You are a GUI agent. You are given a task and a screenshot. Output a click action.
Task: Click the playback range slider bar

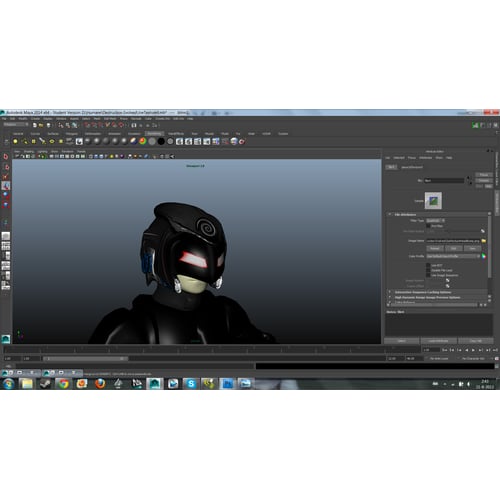(x=85, y=359)
